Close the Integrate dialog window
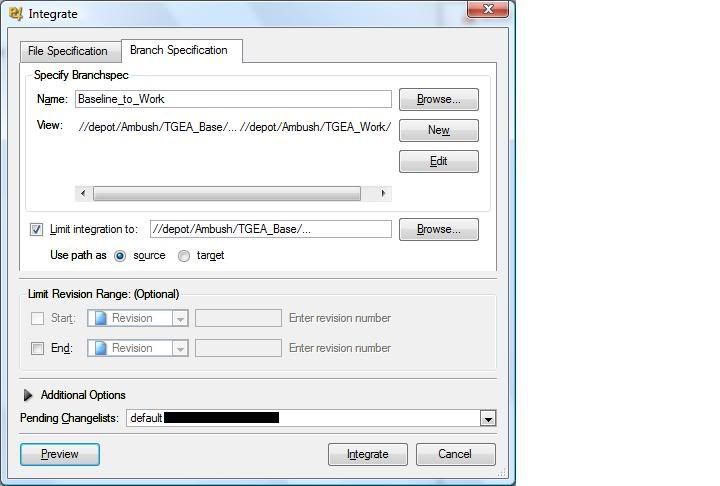This screenshot has width=720, height=486. click(488, 9)
